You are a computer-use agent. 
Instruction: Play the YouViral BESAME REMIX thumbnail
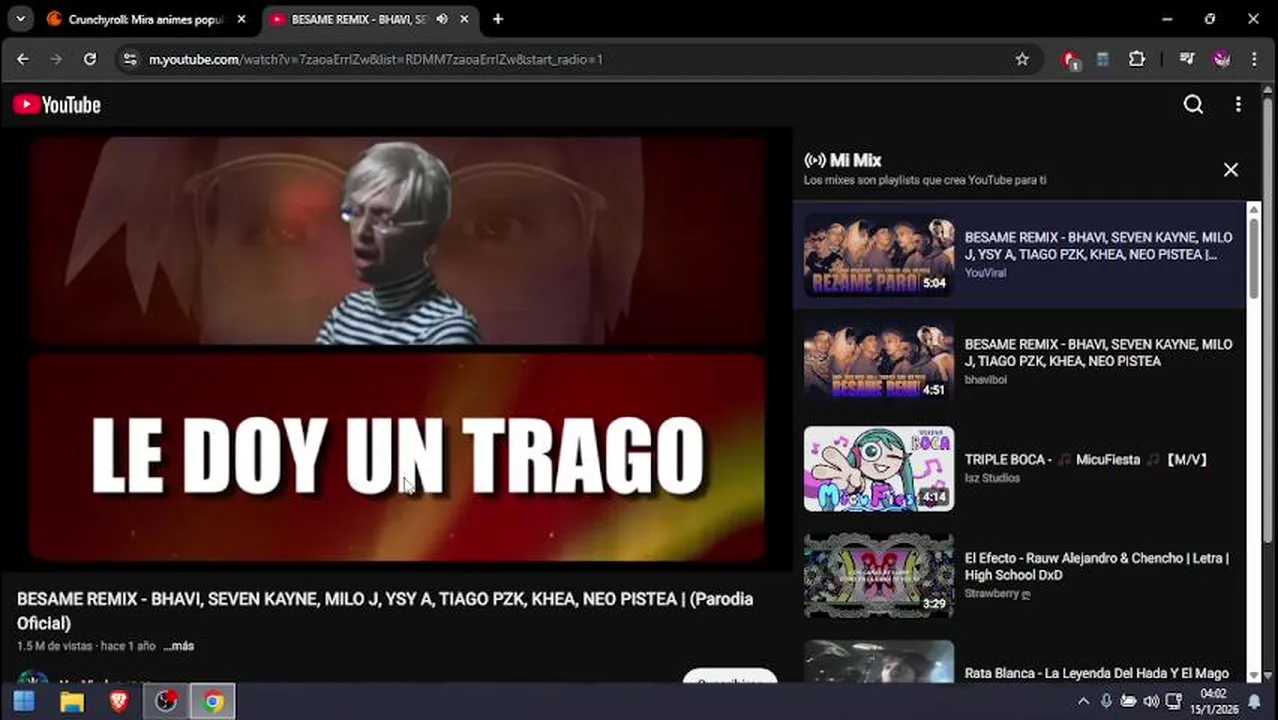879,255
